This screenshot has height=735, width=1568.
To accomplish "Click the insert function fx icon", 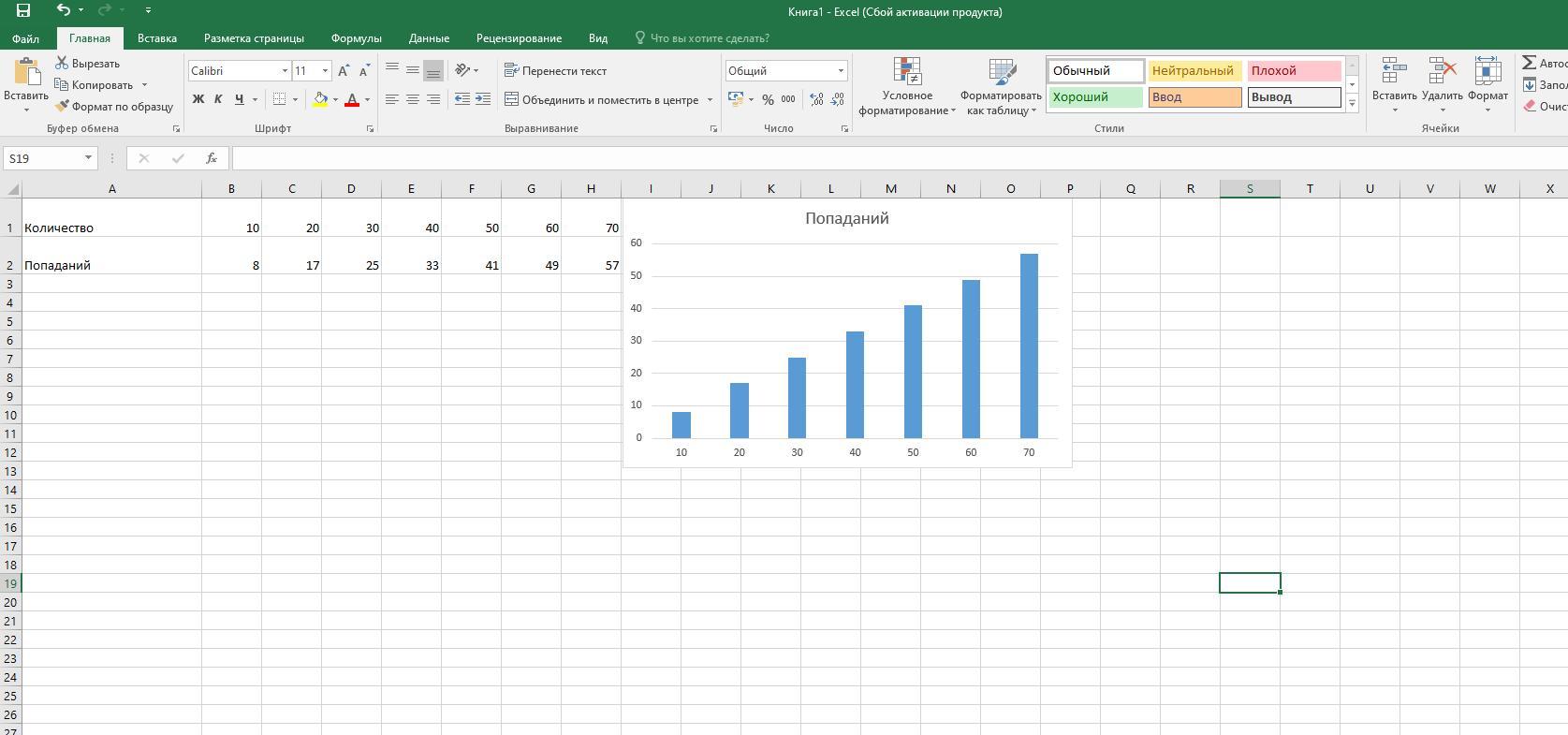I will (212, 158).
